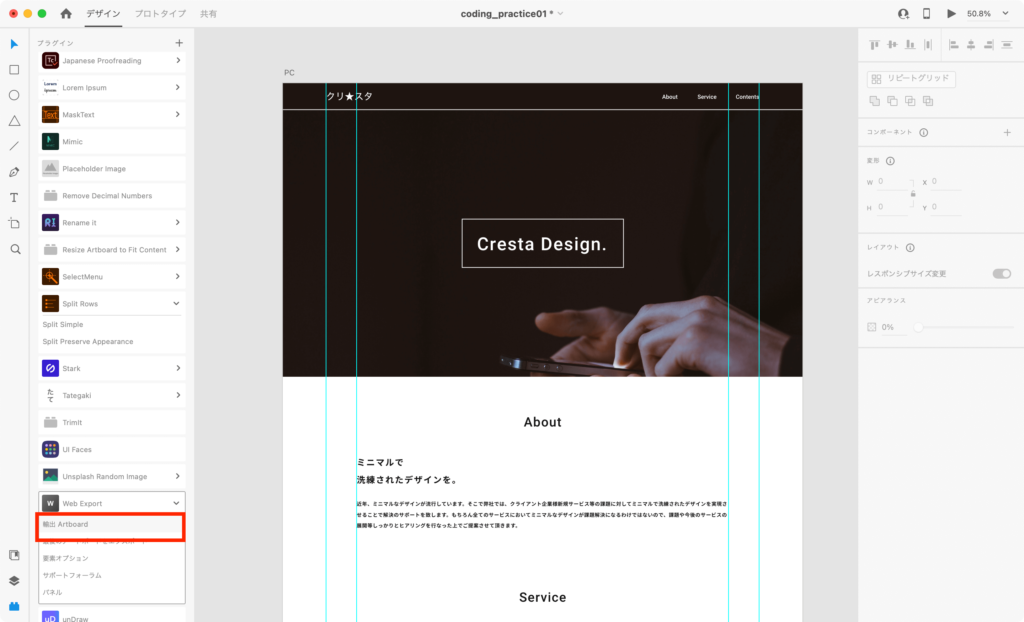Run Remove Decimal Numbers plugin

pyautogui.click(x=112, y=195)
